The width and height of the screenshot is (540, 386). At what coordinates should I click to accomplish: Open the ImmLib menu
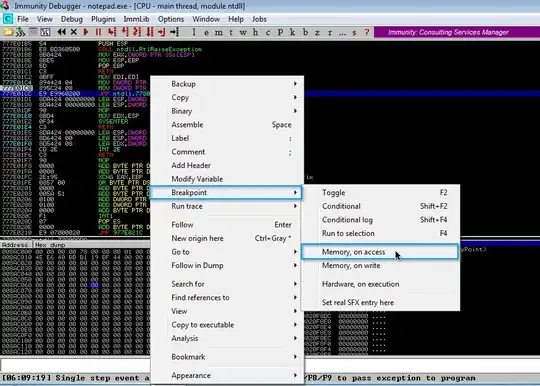[x=136, y=19]
